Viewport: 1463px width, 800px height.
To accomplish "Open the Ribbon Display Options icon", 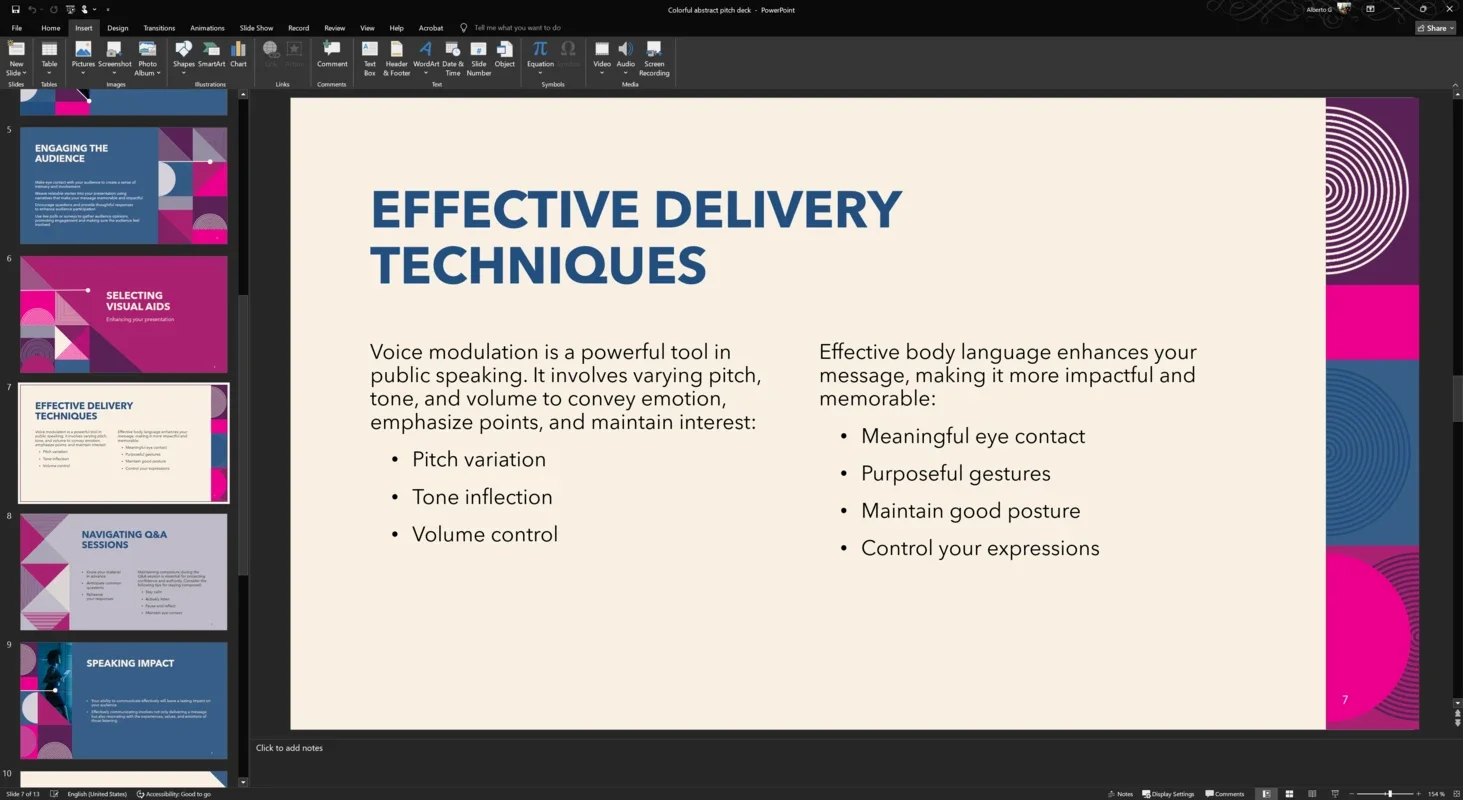I will point(1370,9).
